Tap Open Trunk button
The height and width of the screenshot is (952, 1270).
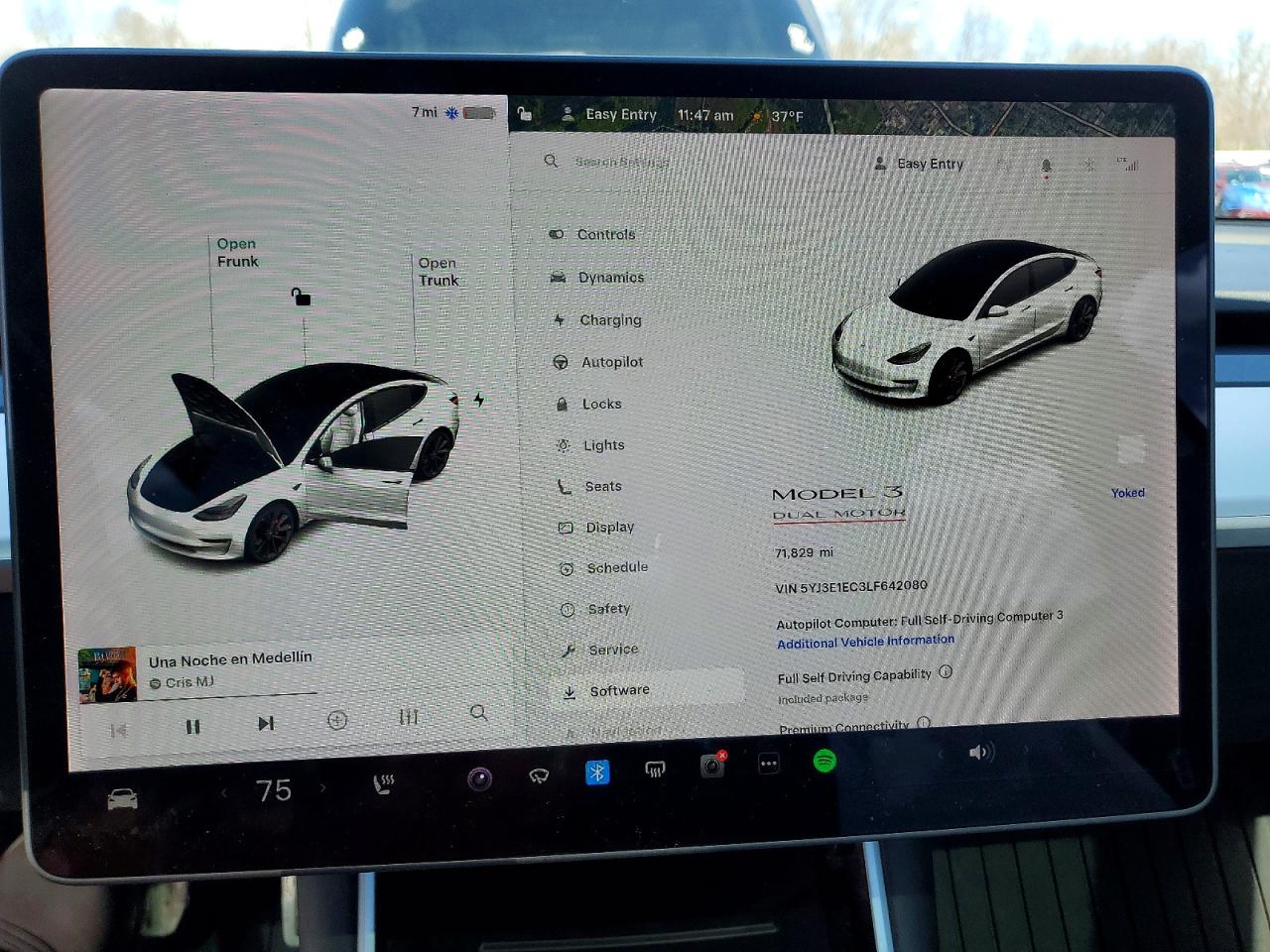pos(439,272)
